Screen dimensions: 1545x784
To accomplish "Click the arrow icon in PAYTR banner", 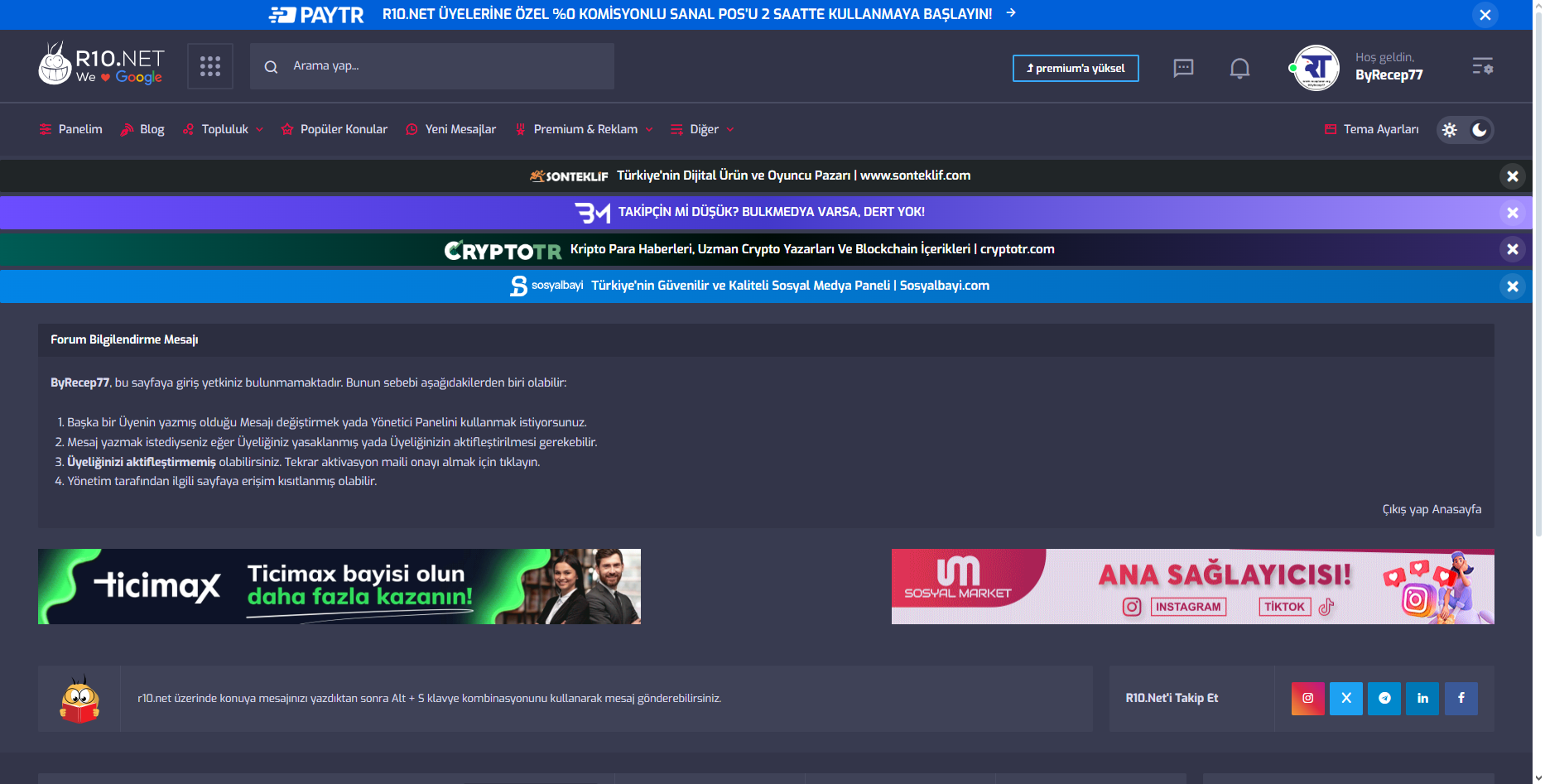I will pyautogui.click(x=1011, y=13).
